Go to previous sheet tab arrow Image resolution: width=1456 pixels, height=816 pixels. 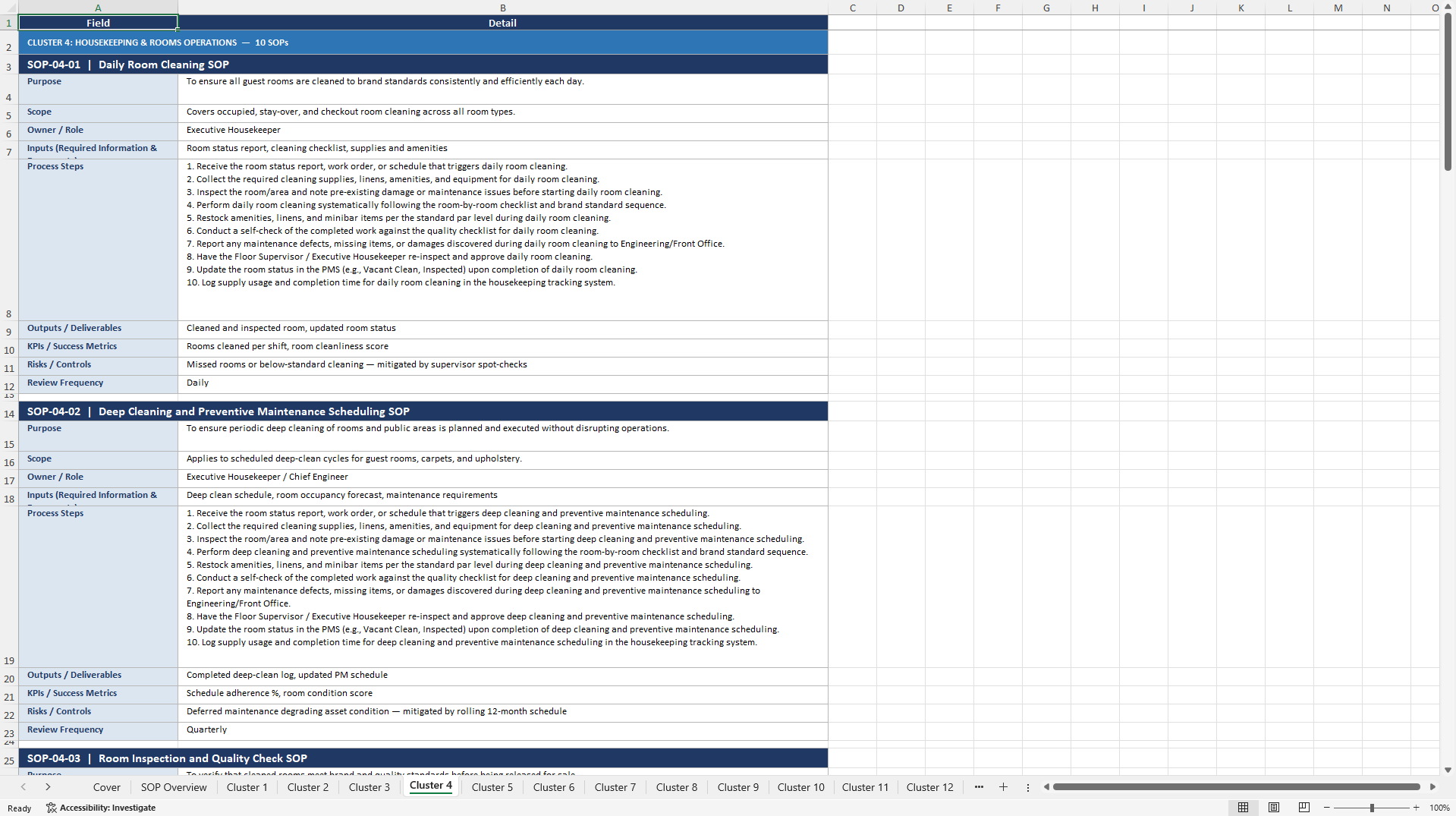[x=24, y=787]
